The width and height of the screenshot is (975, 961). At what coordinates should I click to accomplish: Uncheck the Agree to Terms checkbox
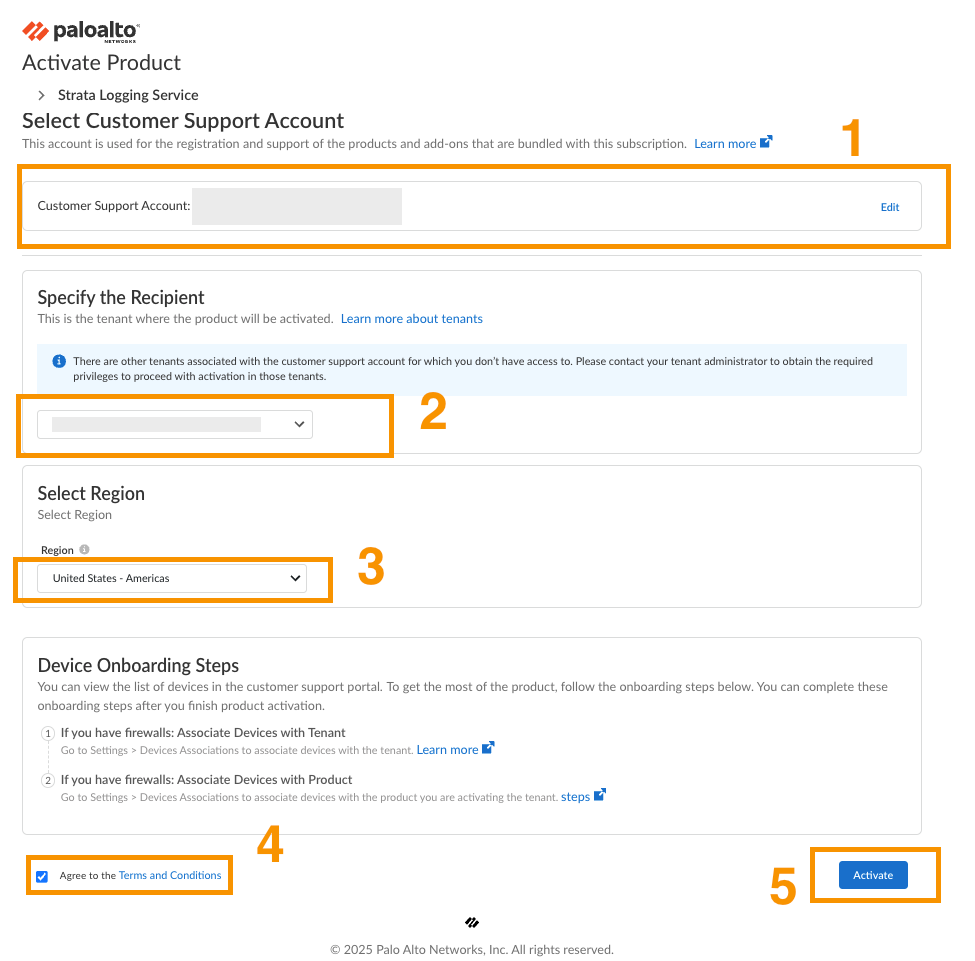(x=42, y=877)
